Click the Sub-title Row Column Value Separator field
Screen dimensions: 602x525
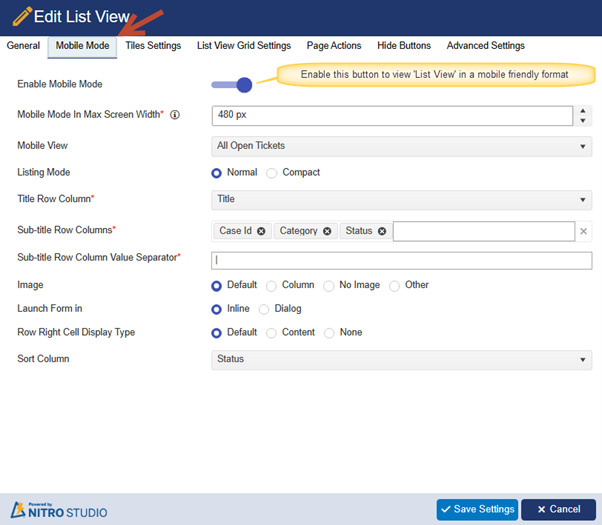(x=401, y=260)
